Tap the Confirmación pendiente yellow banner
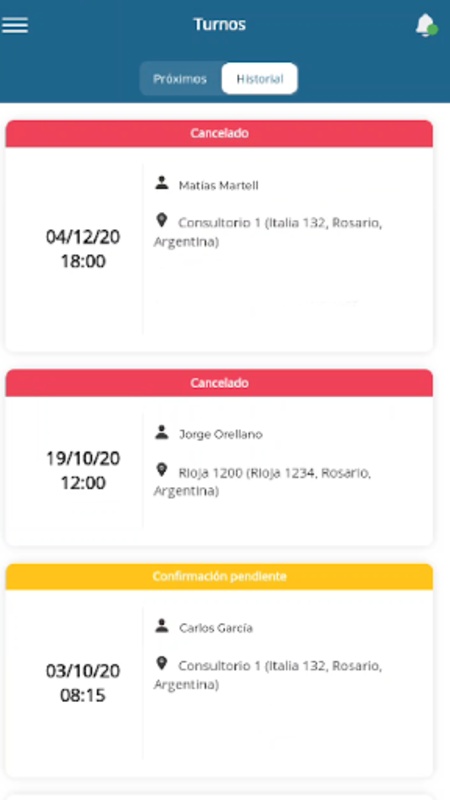 click(219, 577)
